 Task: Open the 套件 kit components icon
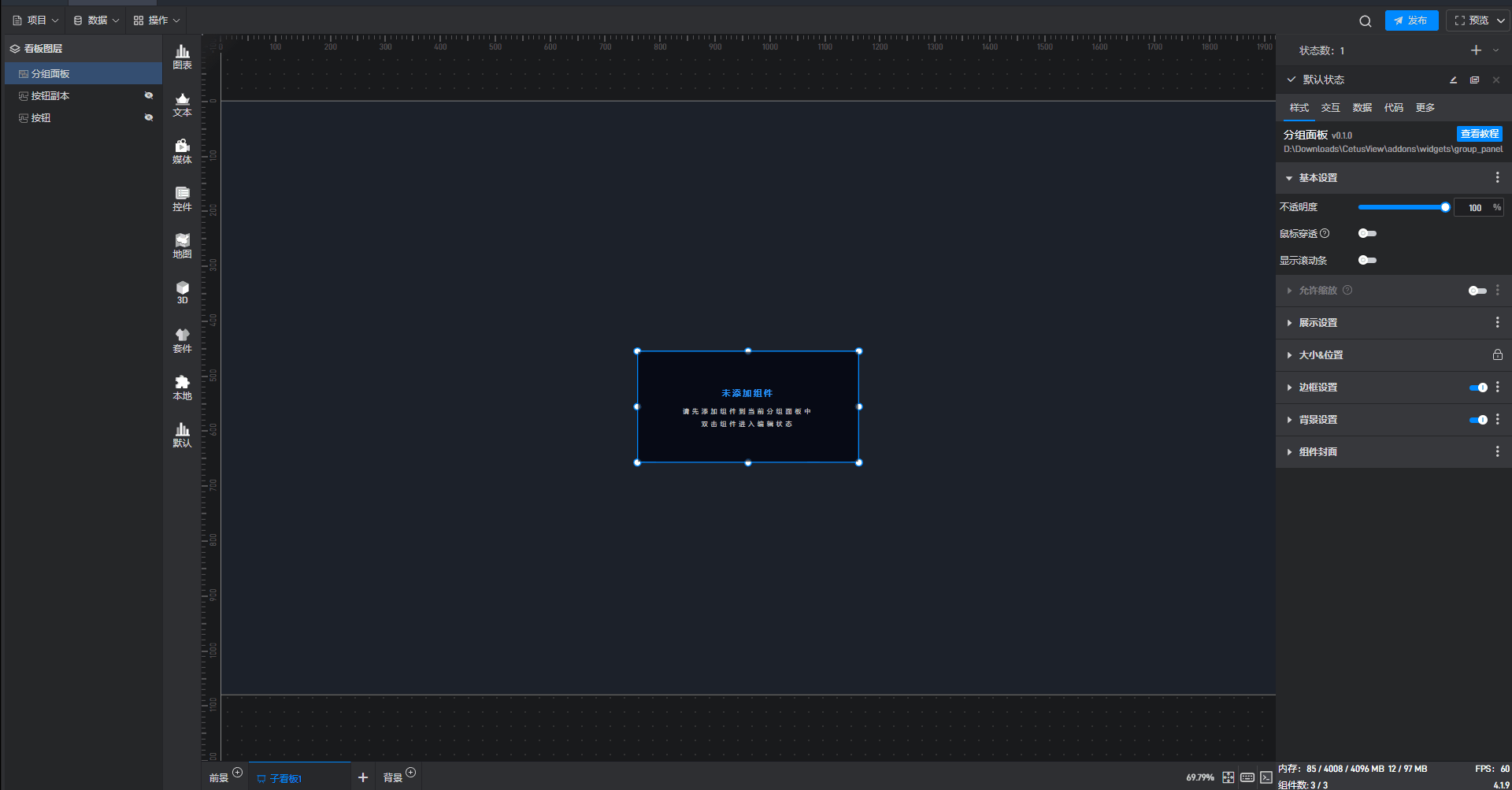click(182, 340)
